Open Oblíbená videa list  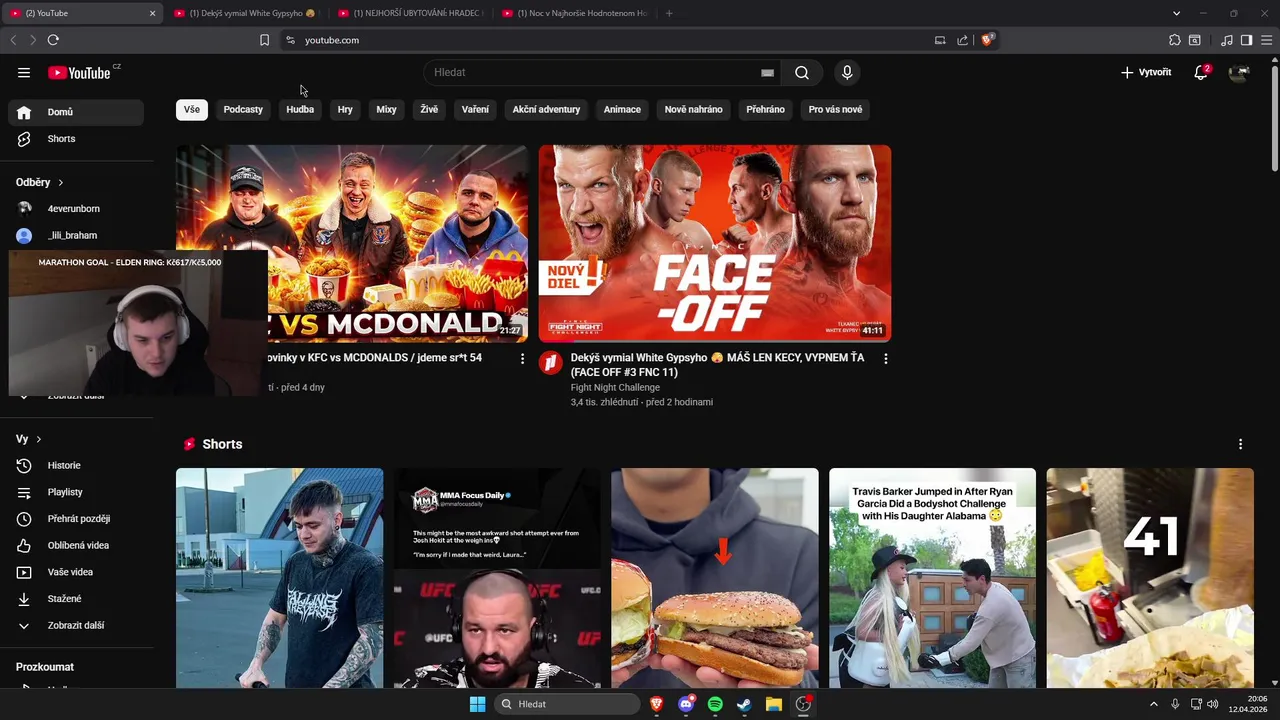(76, 545)
